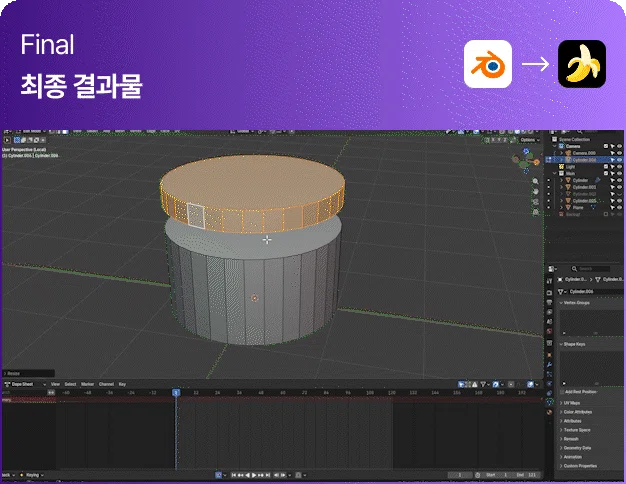Click the viewport pan hand gizmo

tap(536, 191)
